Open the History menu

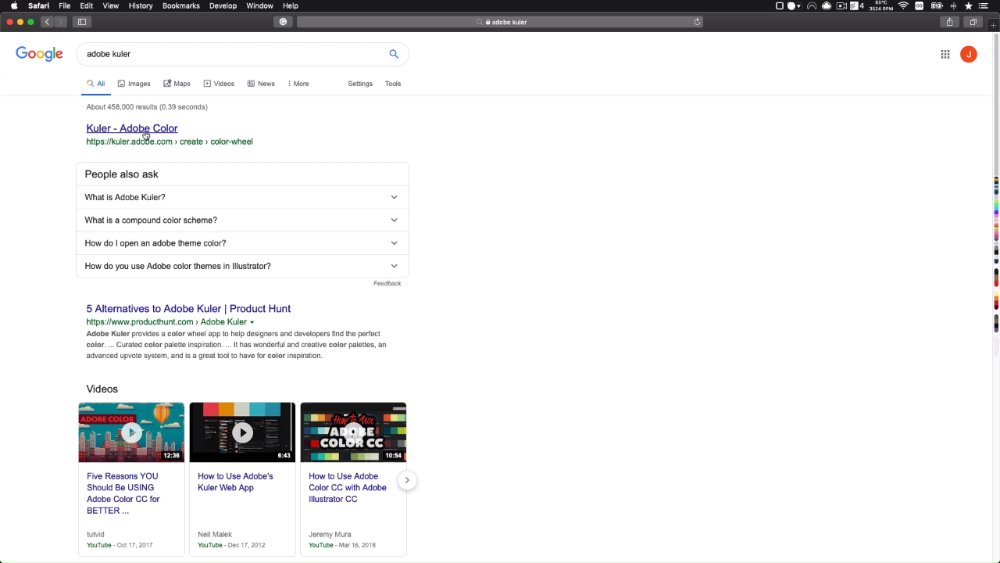pyautogui.click(x=140, y=6)
